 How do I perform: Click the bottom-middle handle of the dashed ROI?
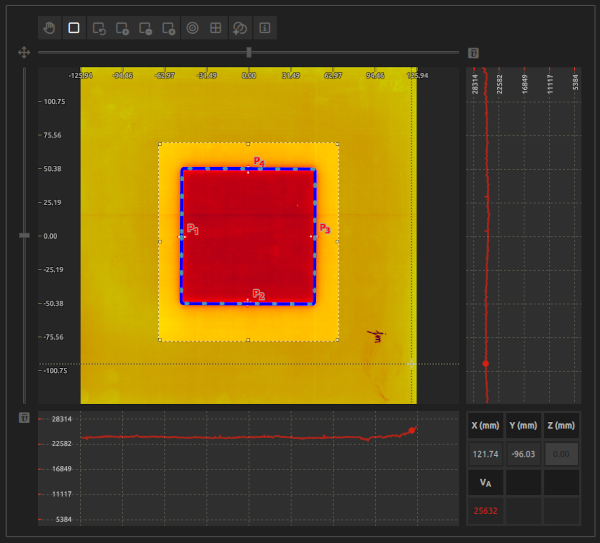248,340
